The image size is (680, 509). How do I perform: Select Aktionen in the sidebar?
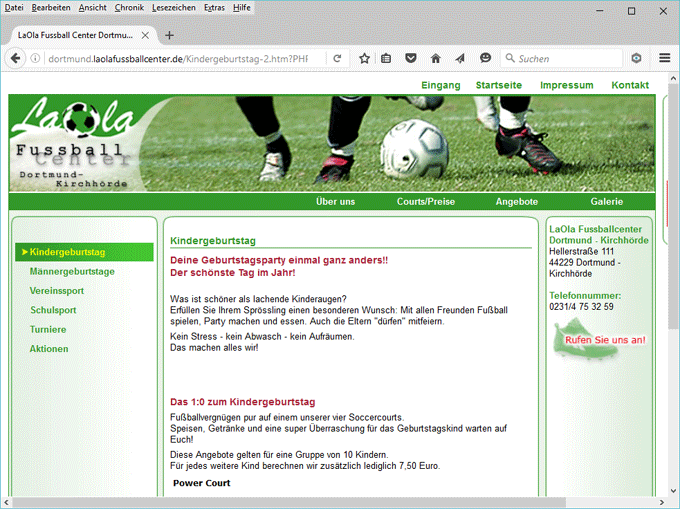coord(49,349)
